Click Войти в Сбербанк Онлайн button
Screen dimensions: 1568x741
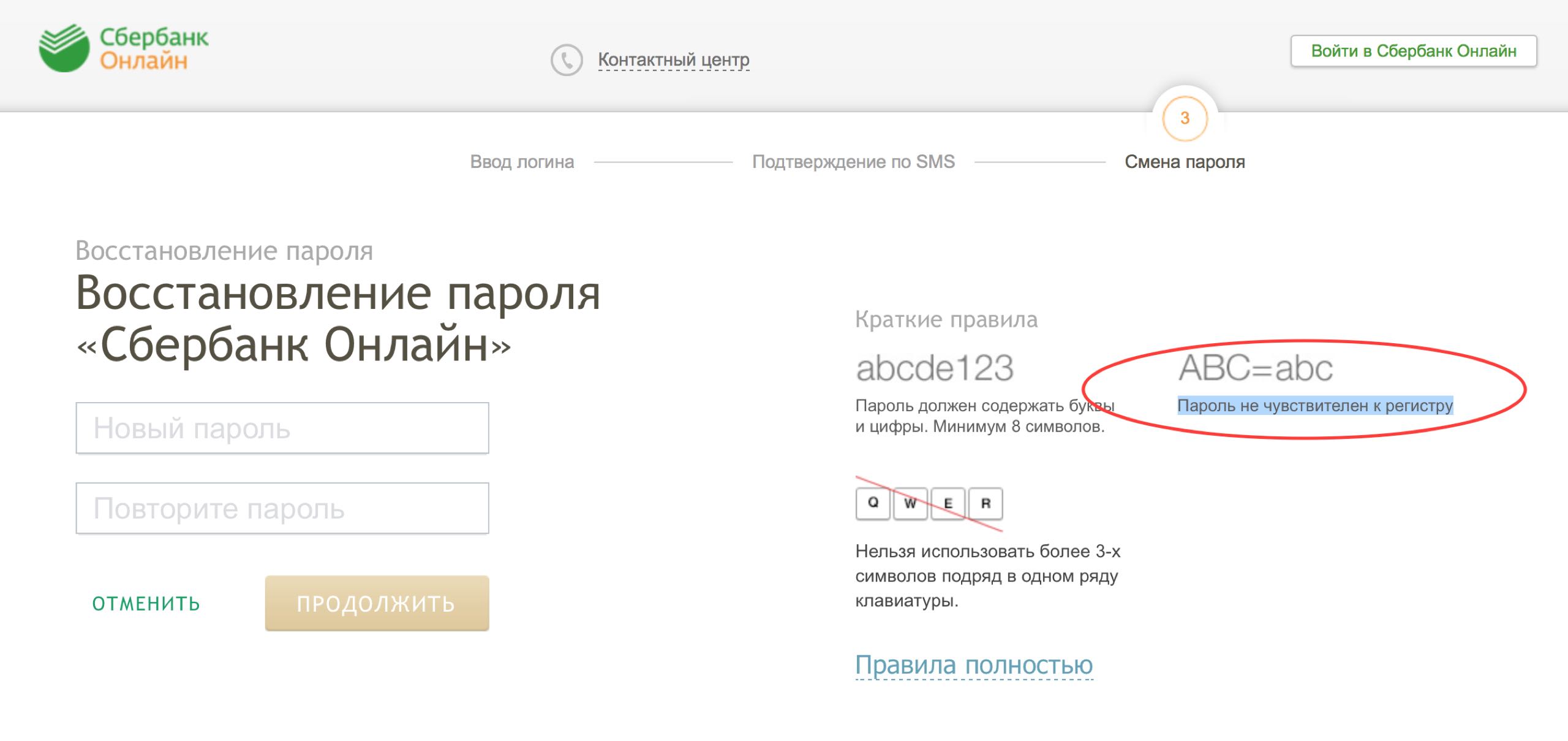click(1414, 51)
